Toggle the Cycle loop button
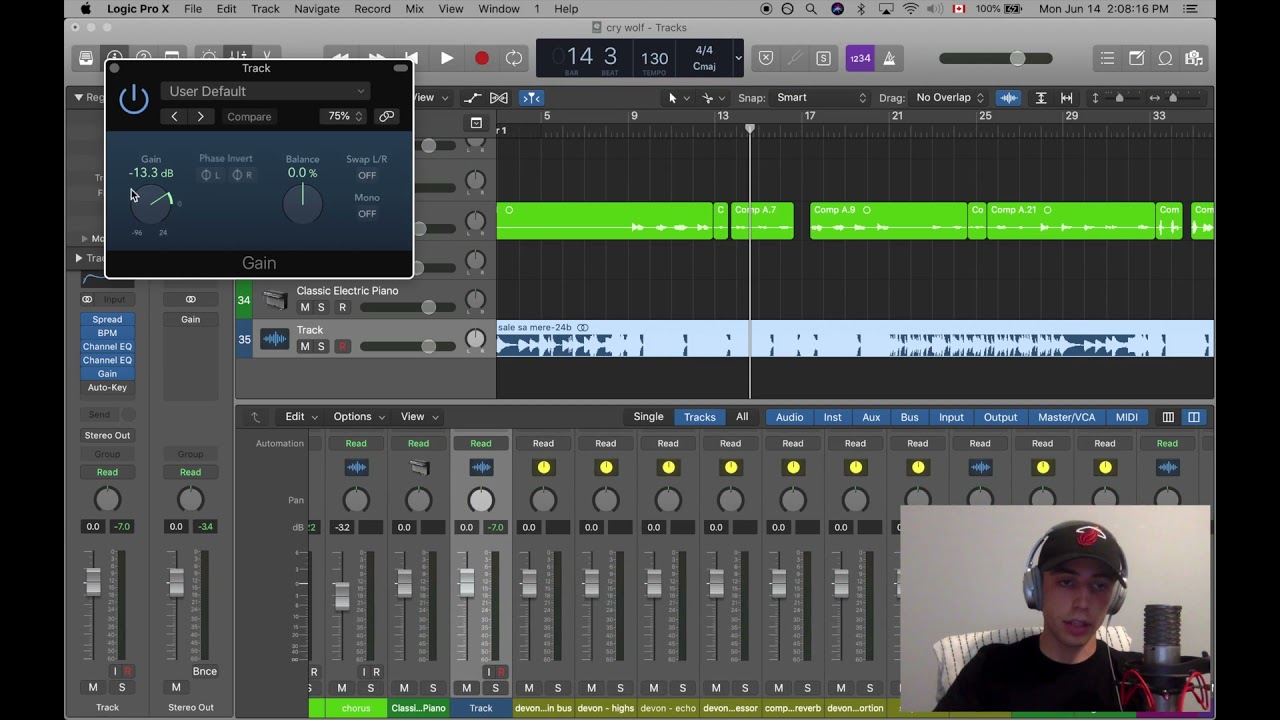 (x=514, y=58)
